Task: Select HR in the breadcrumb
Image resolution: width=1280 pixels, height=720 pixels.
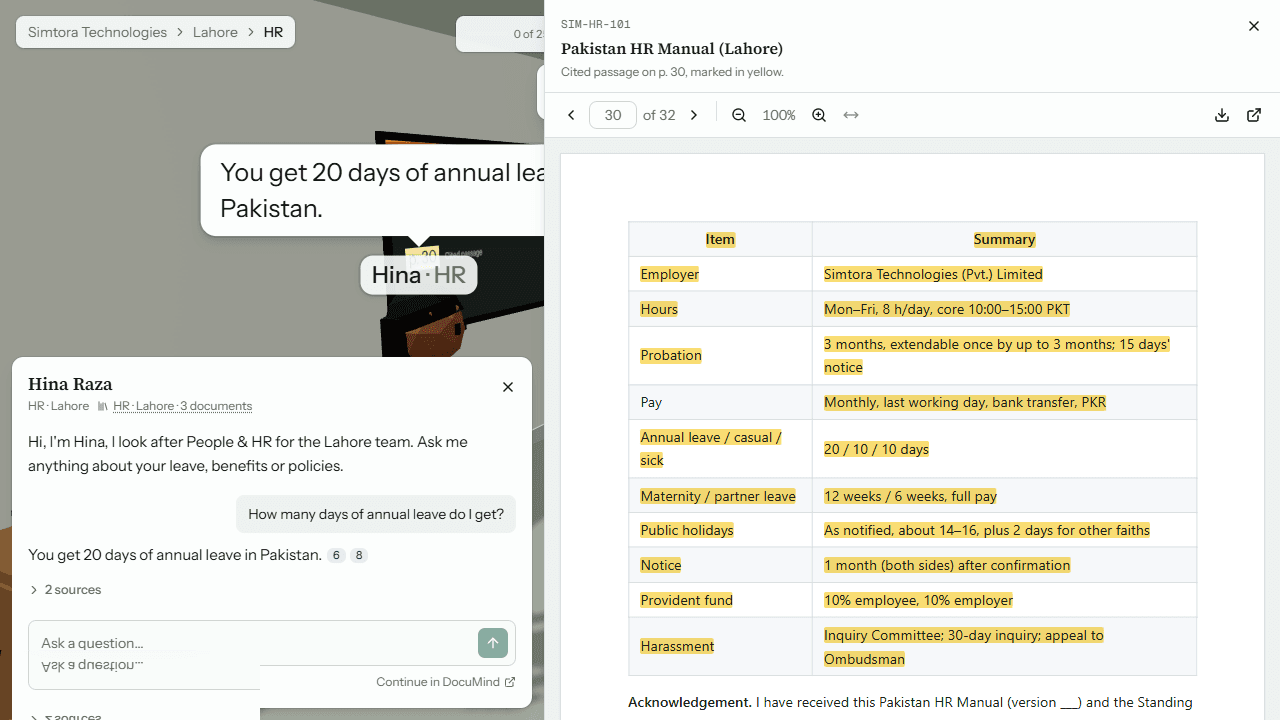Action: (273, 32)
